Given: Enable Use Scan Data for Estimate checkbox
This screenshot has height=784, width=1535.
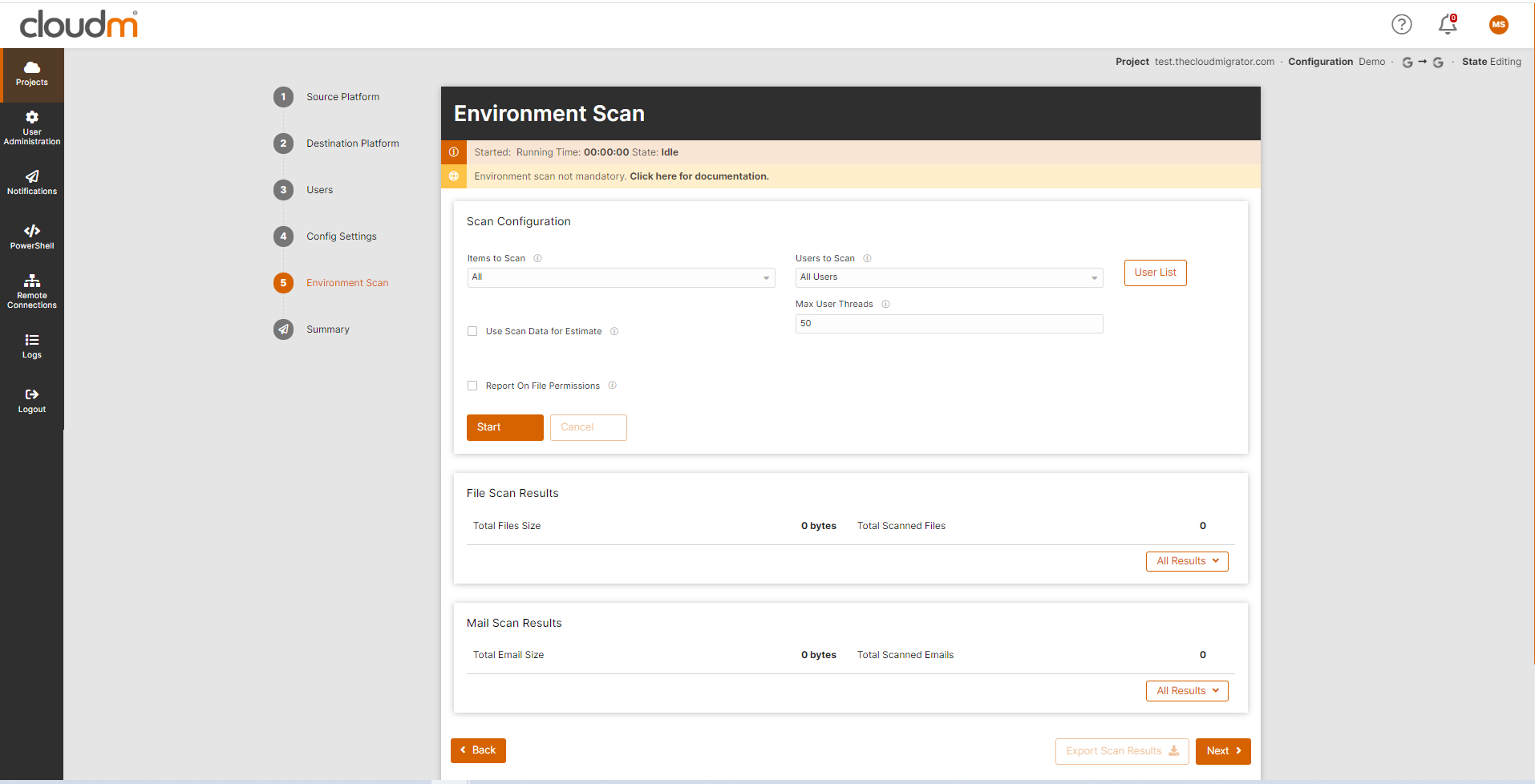Looking at the screenshot, I should point(472,331).
